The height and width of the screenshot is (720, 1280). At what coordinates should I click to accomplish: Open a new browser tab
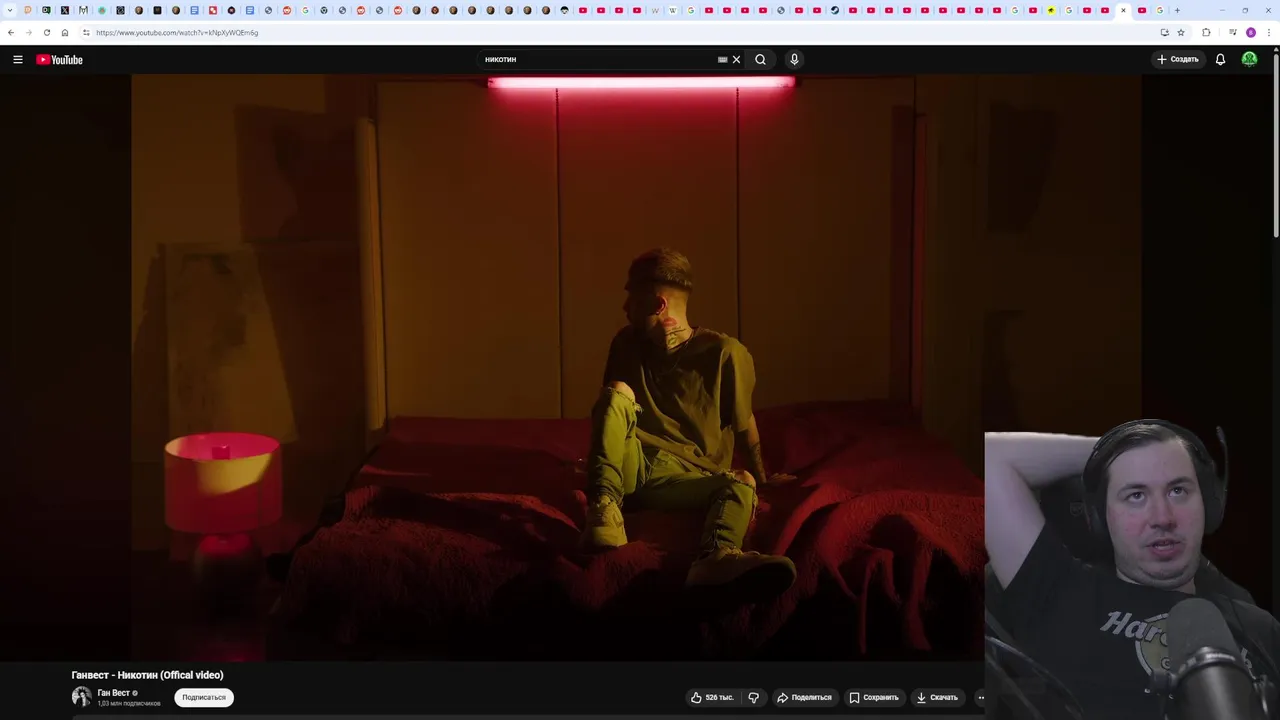pyautogui.click(x=1177, y=10)
